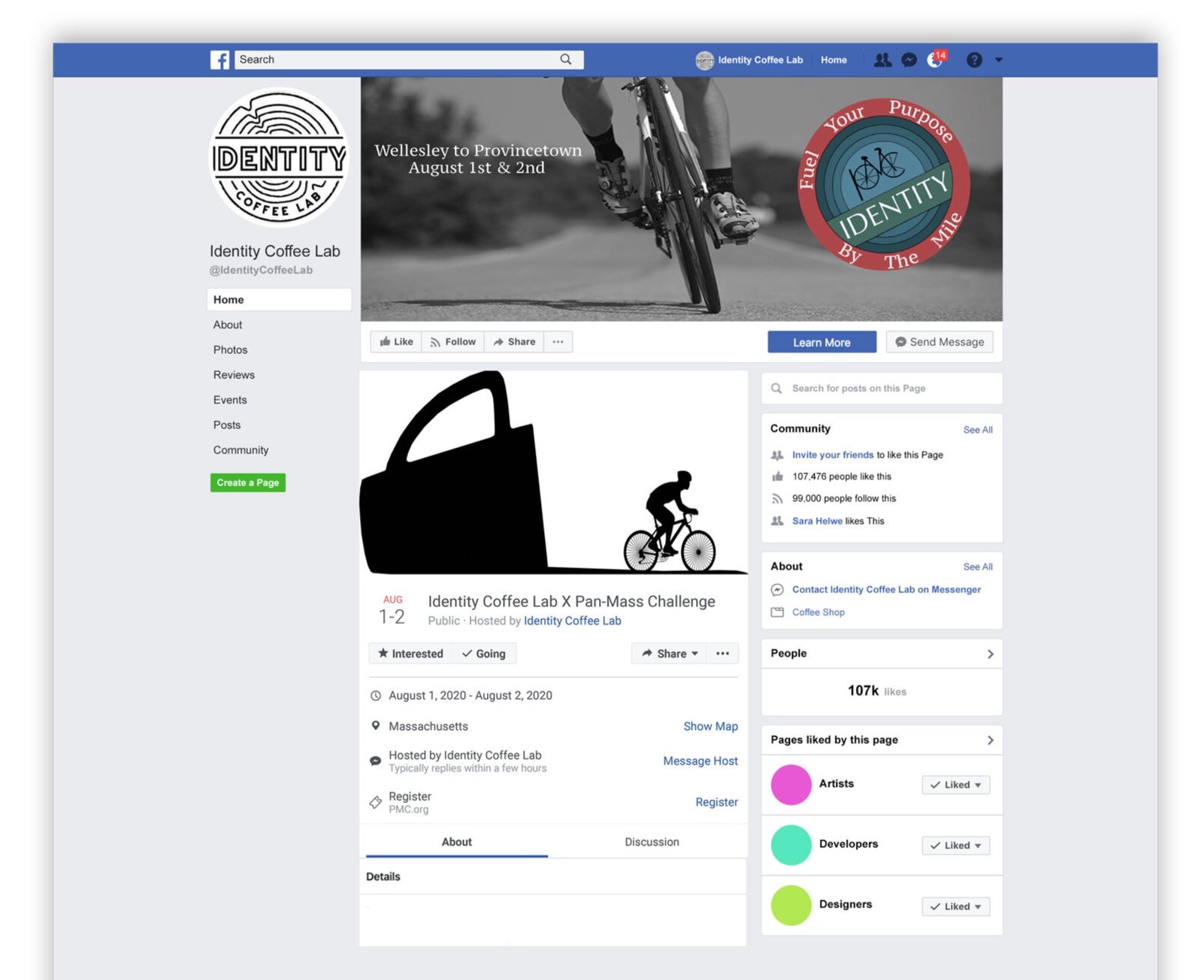Open Community in the left sidebar

point(240,450)
